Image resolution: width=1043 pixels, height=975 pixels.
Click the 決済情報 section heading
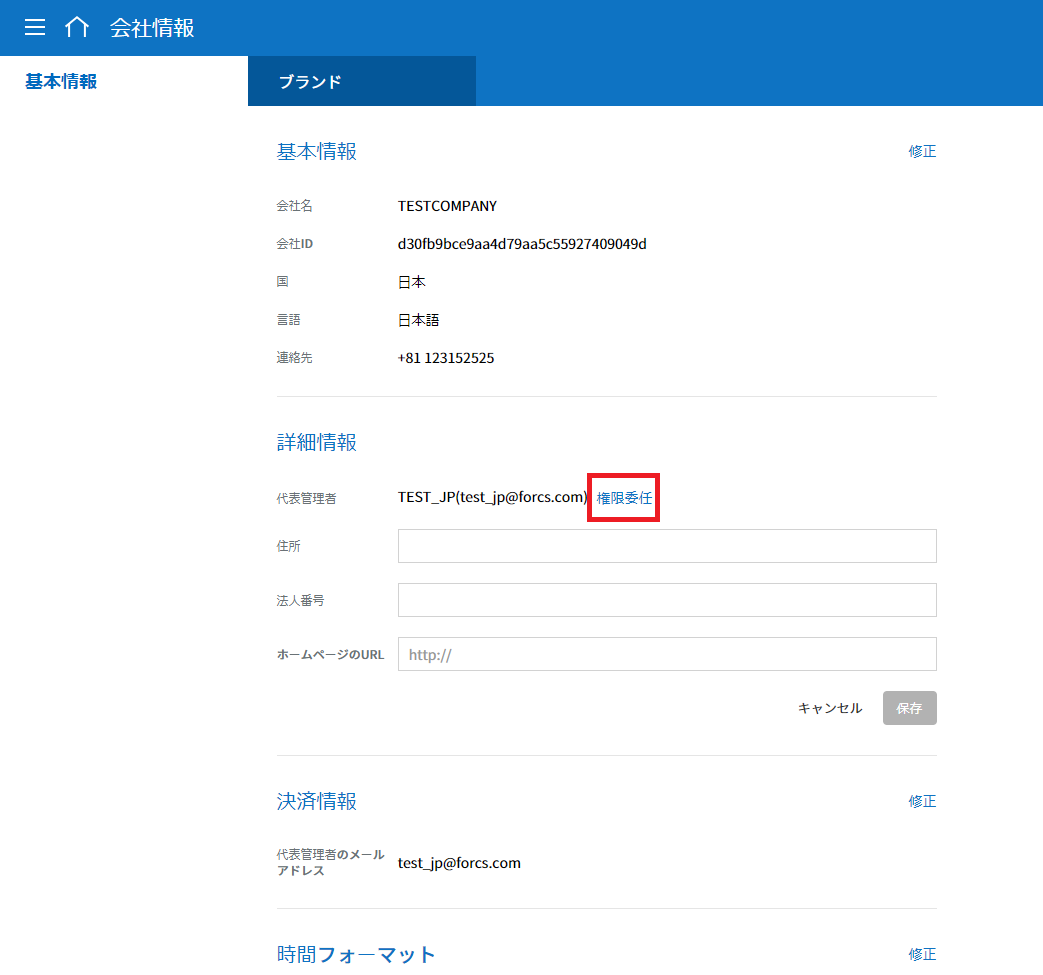click(x=317, y=801)
